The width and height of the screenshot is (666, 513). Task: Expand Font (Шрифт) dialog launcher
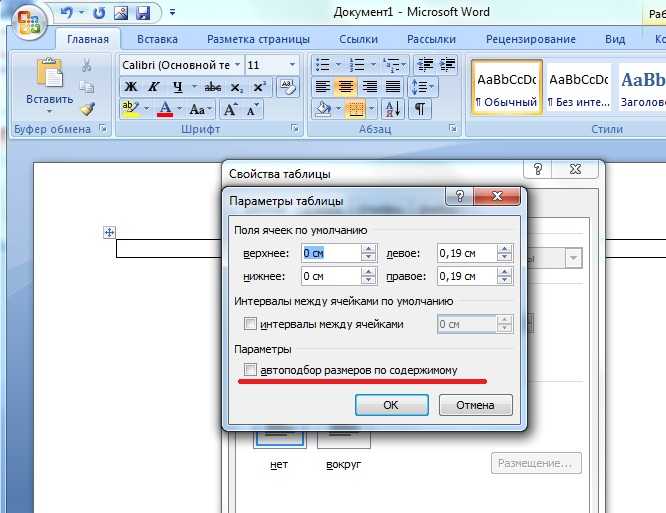tap(295, 128)
